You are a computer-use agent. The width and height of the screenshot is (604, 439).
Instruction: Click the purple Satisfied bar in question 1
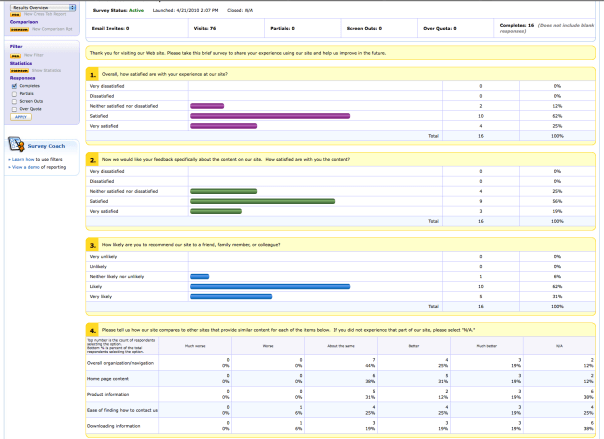(270, 116)
